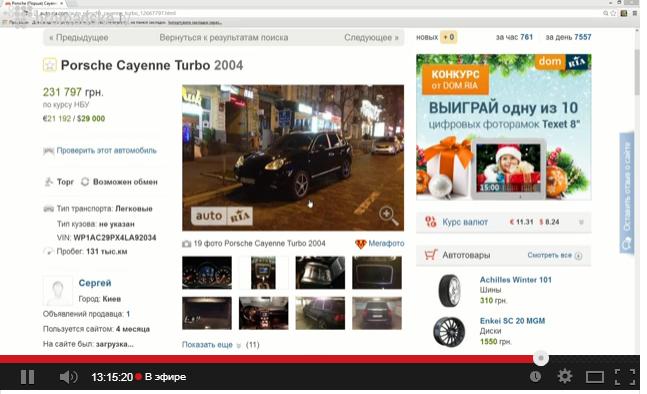Click 'Возможен обмен' exchange option
Image resolution: width=647 pixels, height=394 pixels.
point(119,182)
